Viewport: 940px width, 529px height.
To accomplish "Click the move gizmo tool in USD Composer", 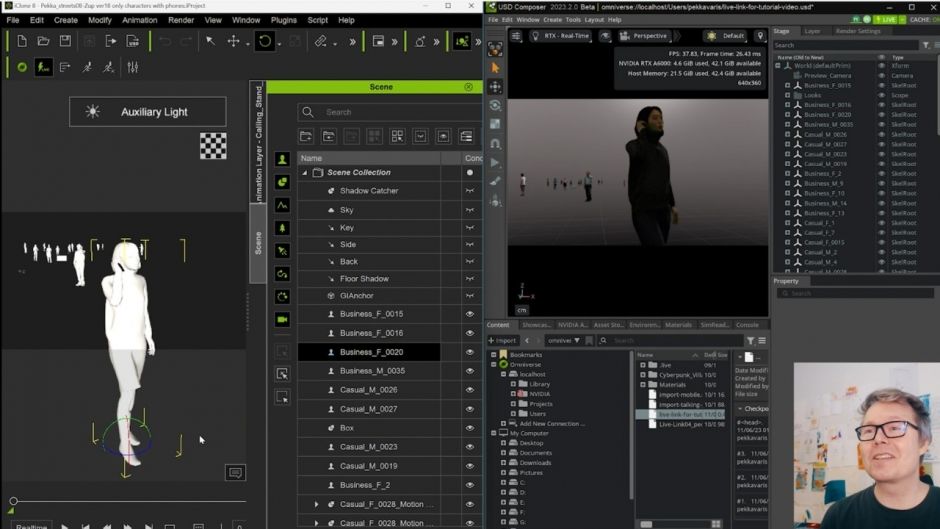I will click(495, 87).
